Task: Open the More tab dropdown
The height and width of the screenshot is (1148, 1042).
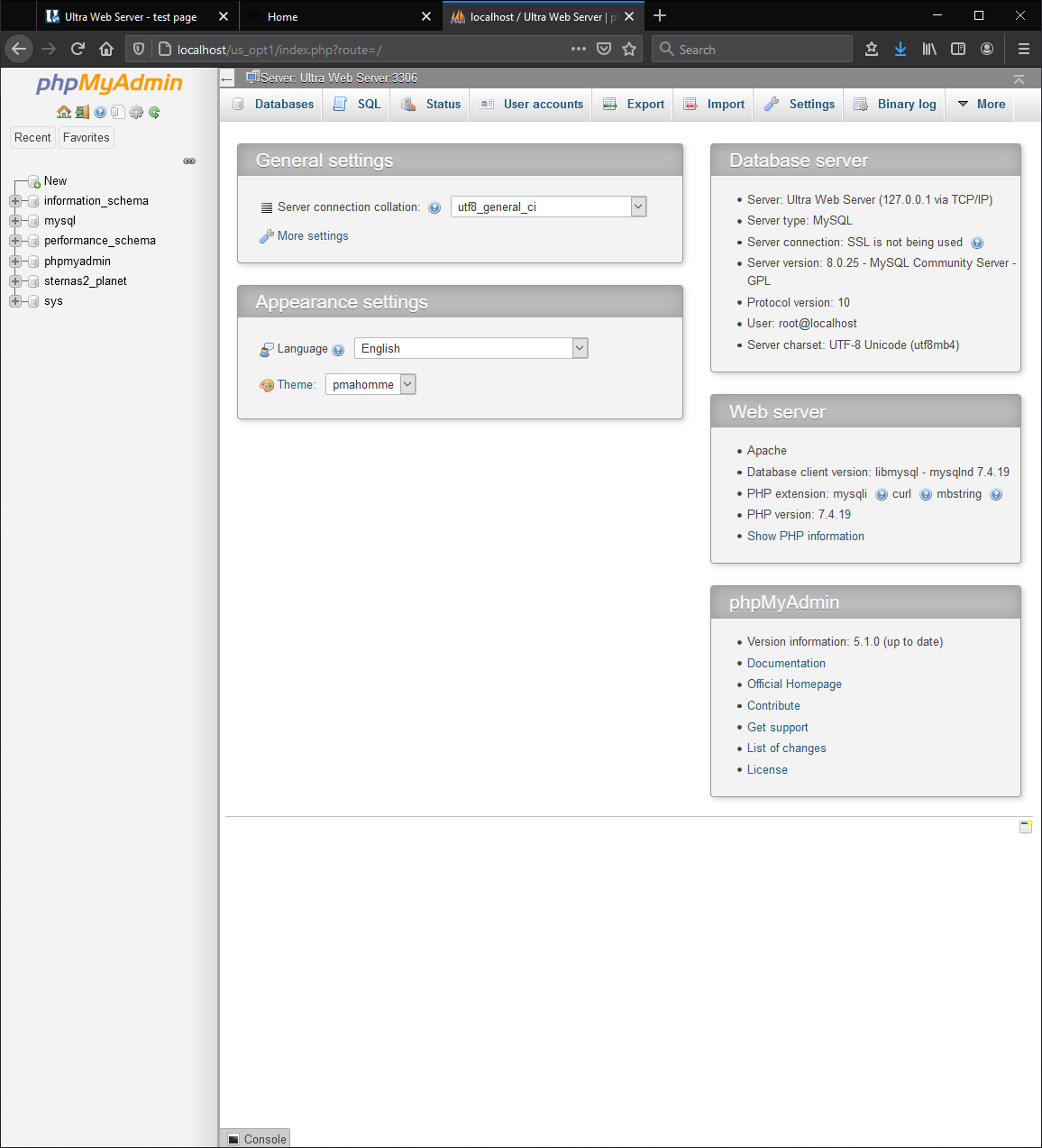Action: click(x=981, y=104)
